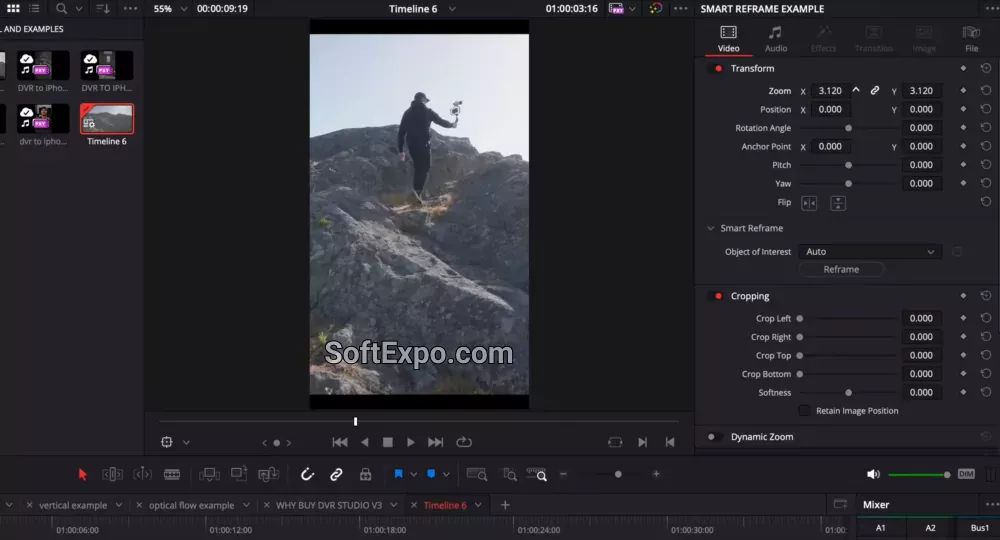Turn off the Cropping toggle

(716, 297)
